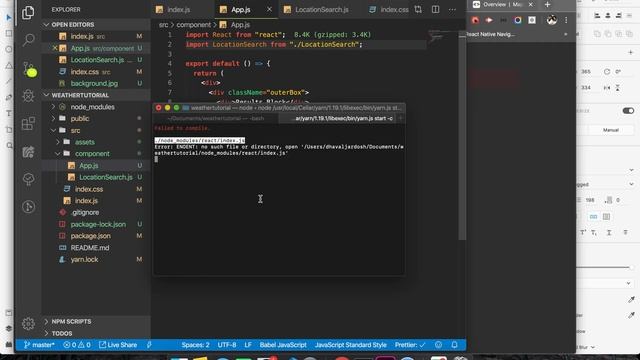Expand the NPM Scripts section
Screen dimensions: 640x360
click(96, 322)
